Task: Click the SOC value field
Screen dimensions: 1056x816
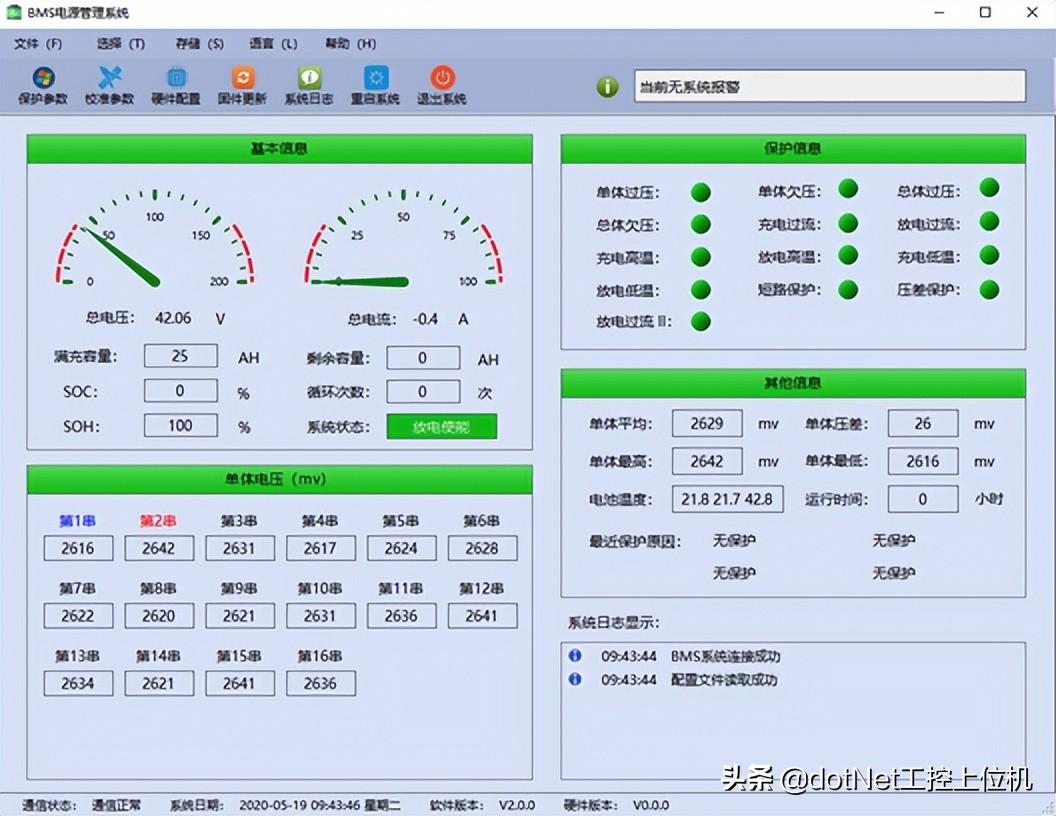Action: point(180,390)
